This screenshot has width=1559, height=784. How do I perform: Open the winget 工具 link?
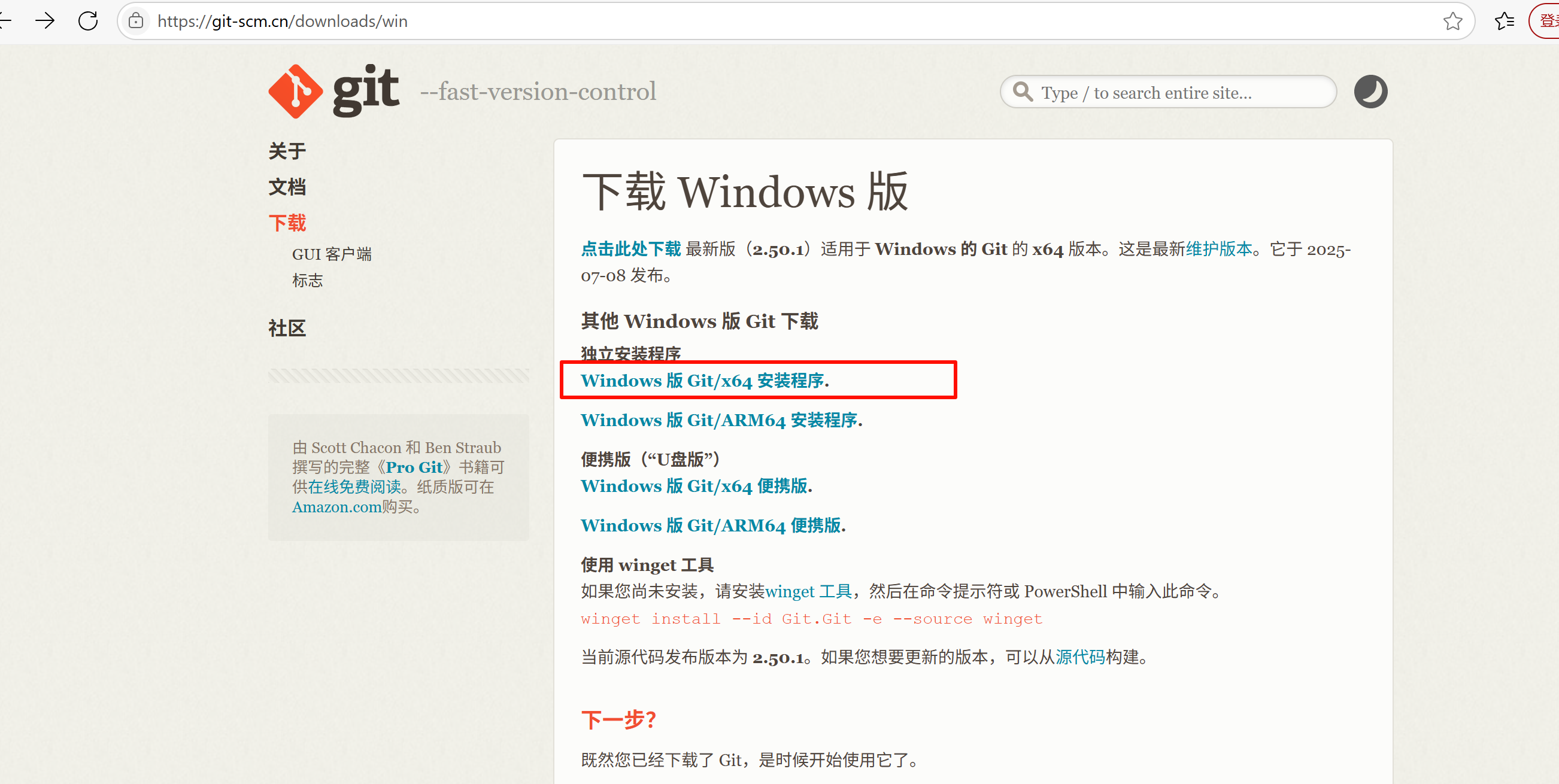[809, 591]
